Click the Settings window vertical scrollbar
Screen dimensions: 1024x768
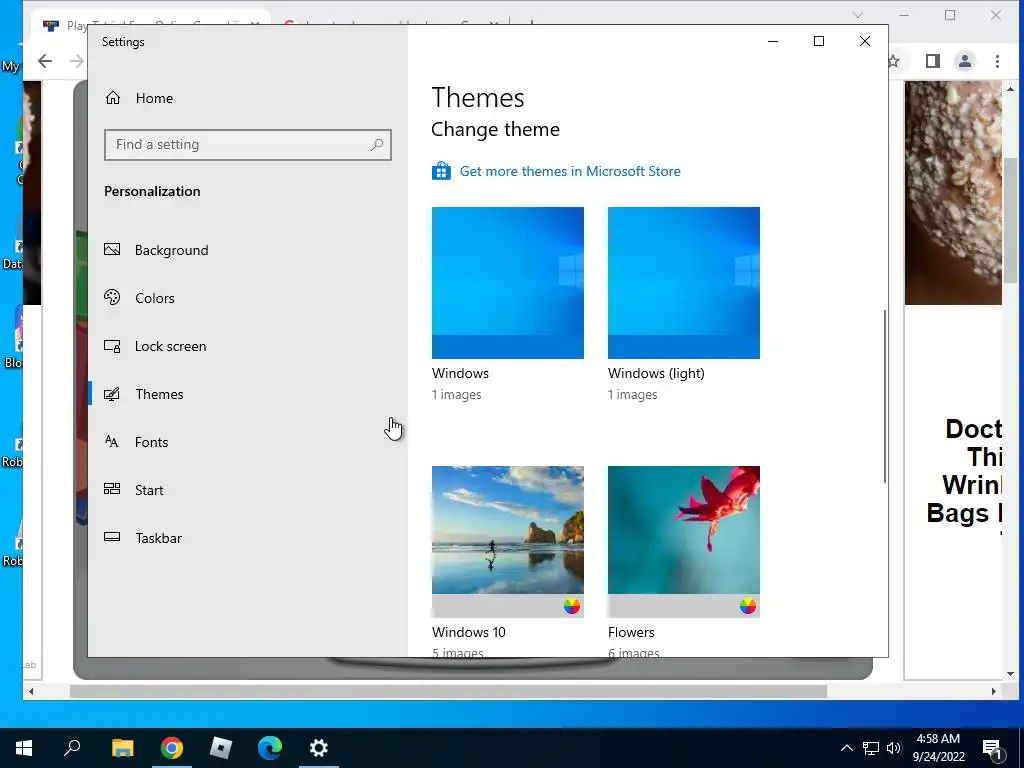click(885, 396)
